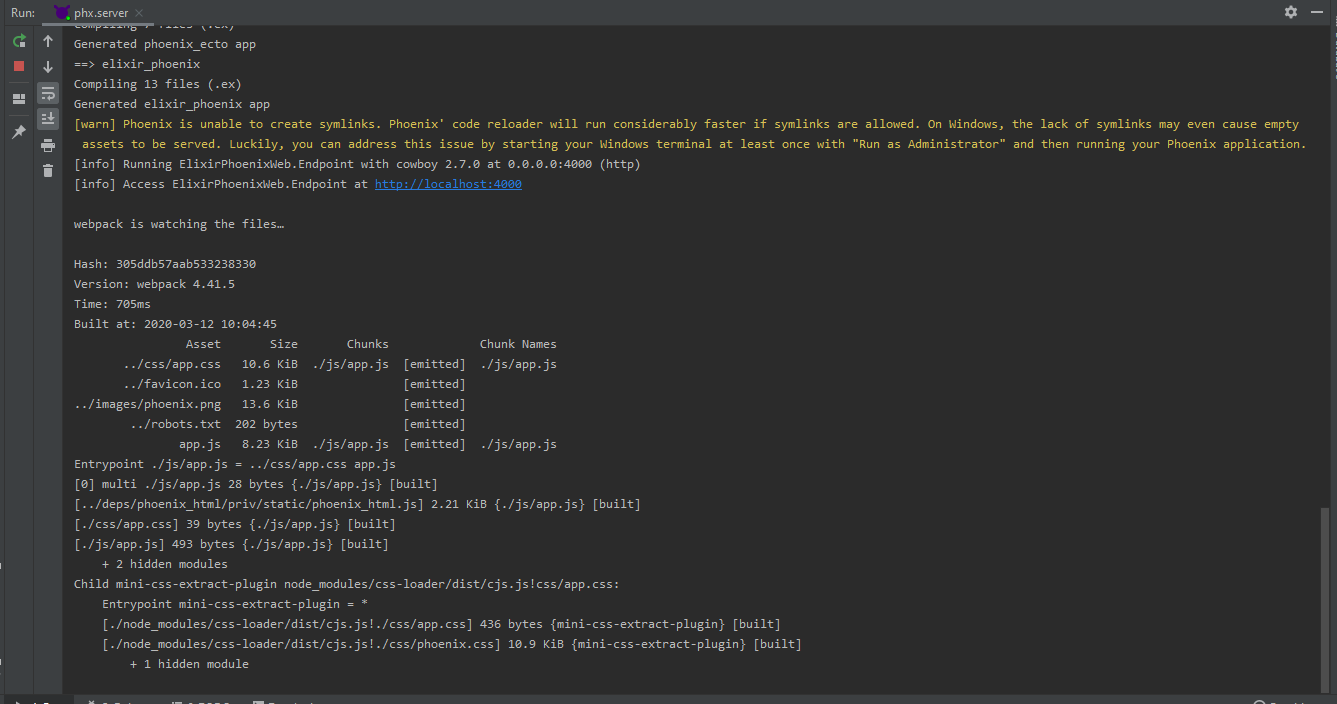Screen dimensions: 1337x704
Task: Toggle soft-wrap for console output
Action: (x=48, y=93)
